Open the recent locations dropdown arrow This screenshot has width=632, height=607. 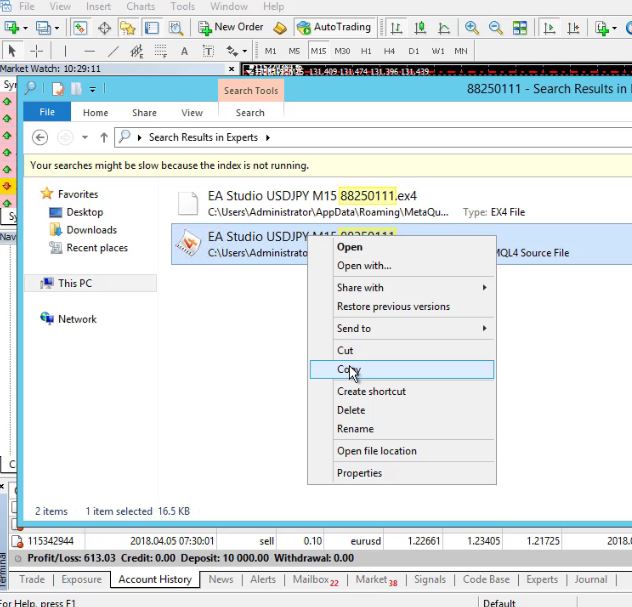pyautogui.click(x=85, y=137)
